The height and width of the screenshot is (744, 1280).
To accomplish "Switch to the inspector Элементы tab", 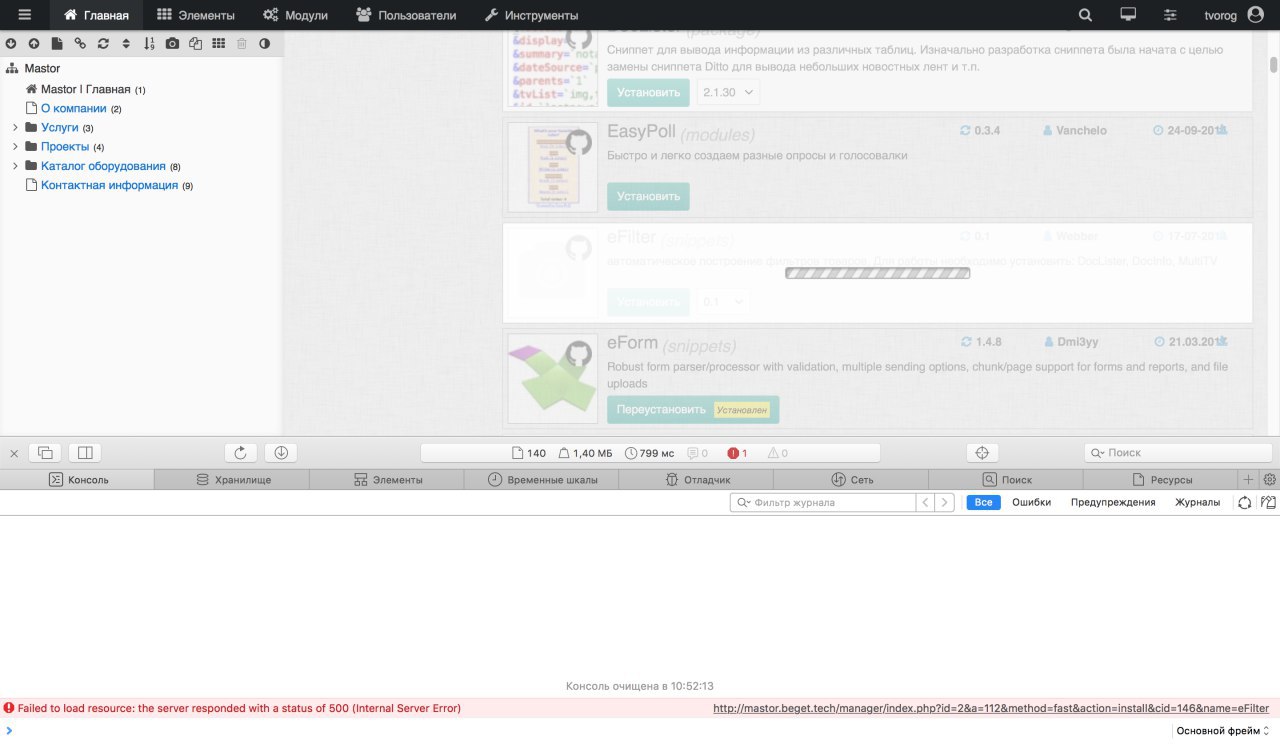I will point(388,480).
